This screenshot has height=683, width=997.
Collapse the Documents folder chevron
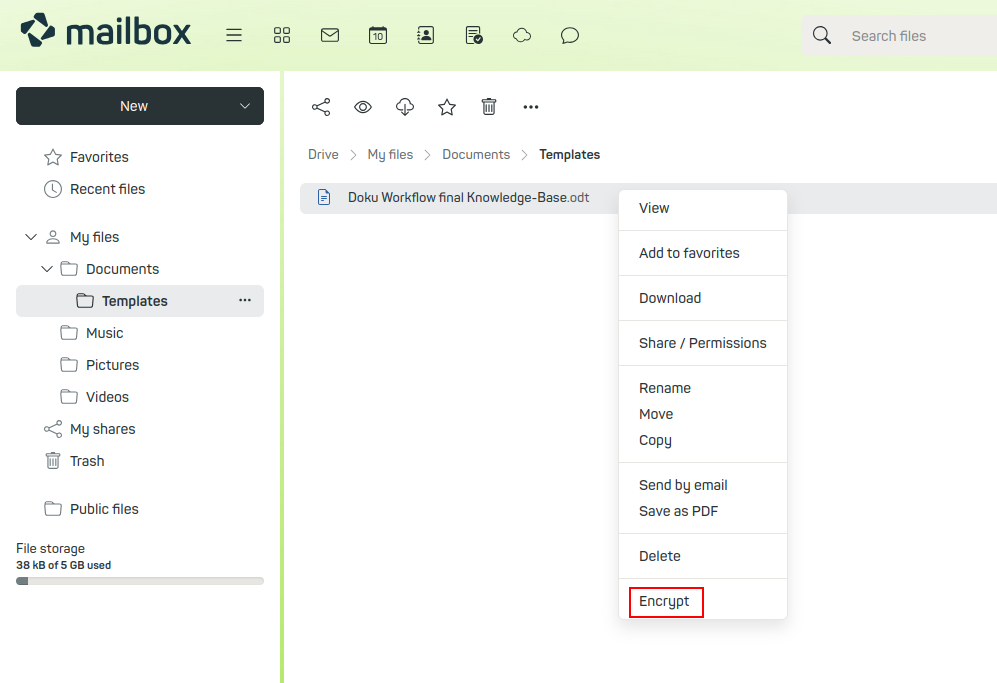46,269
